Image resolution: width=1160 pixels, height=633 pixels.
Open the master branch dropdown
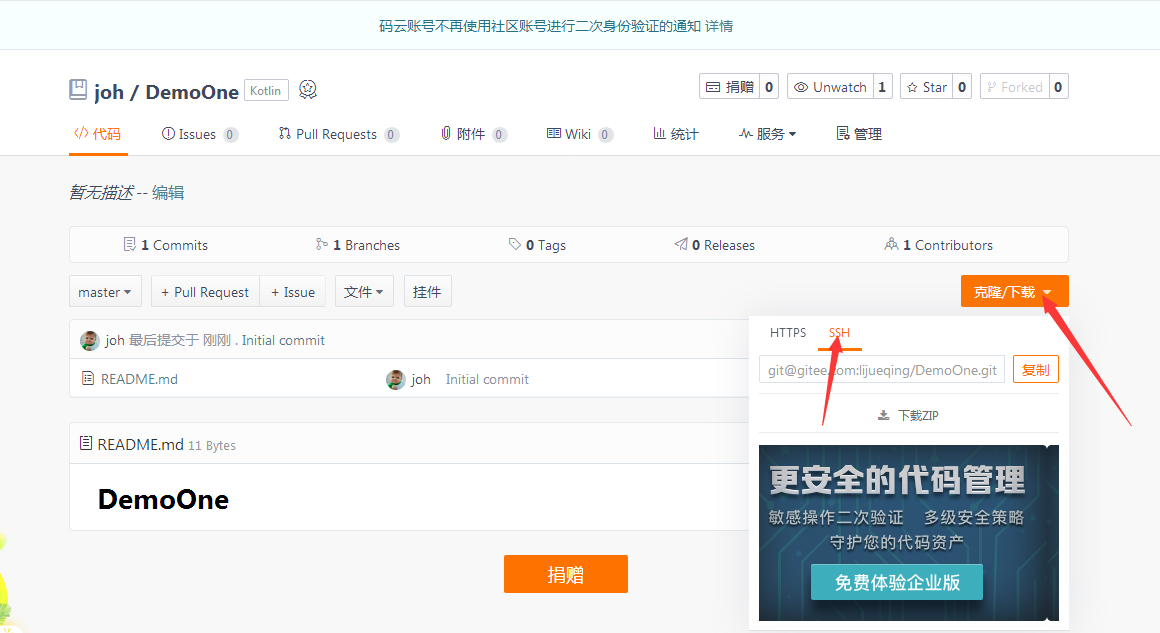pyautogui.click(x=105, y=291)
